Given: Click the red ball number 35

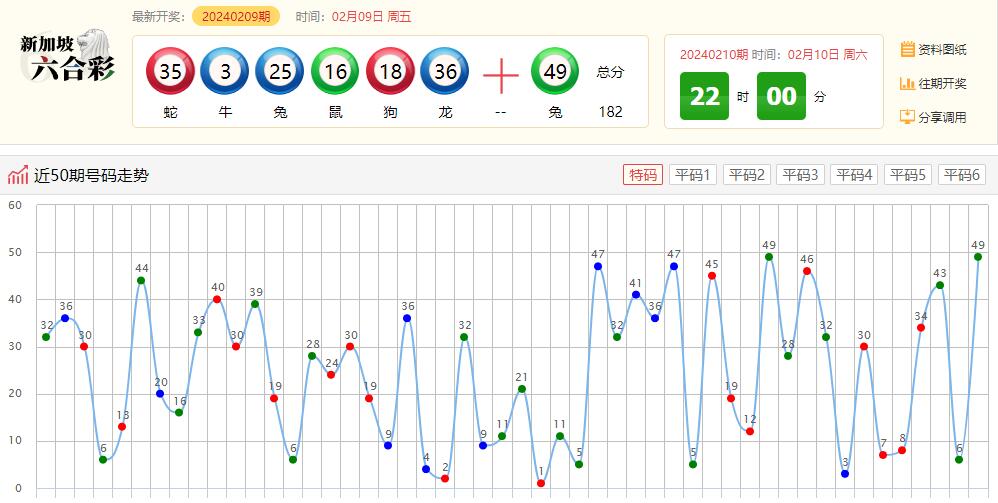Looking at the screenshot, I should click(171, 72).
